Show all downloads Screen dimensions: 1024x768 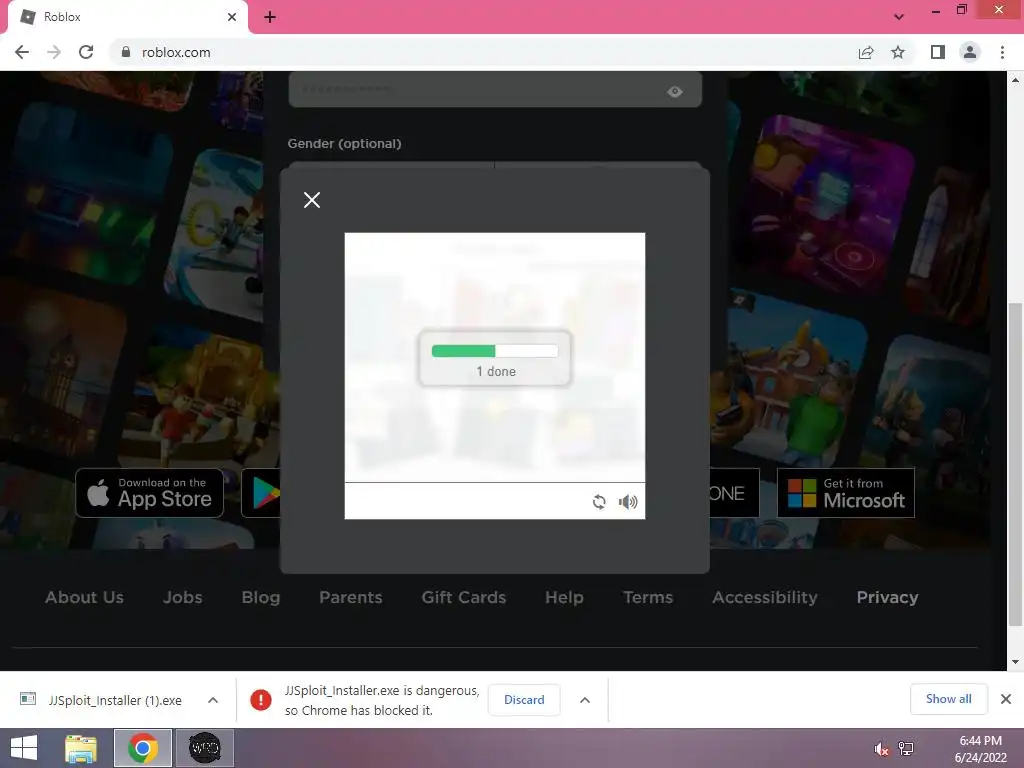(948, 699)
